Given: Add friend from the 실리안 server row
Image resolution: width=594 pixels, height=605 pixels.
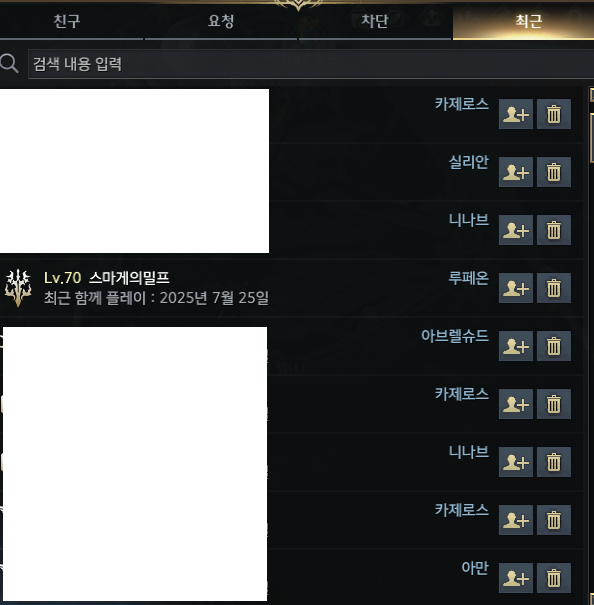Looking at the screenshot, I should coord(516,172).
